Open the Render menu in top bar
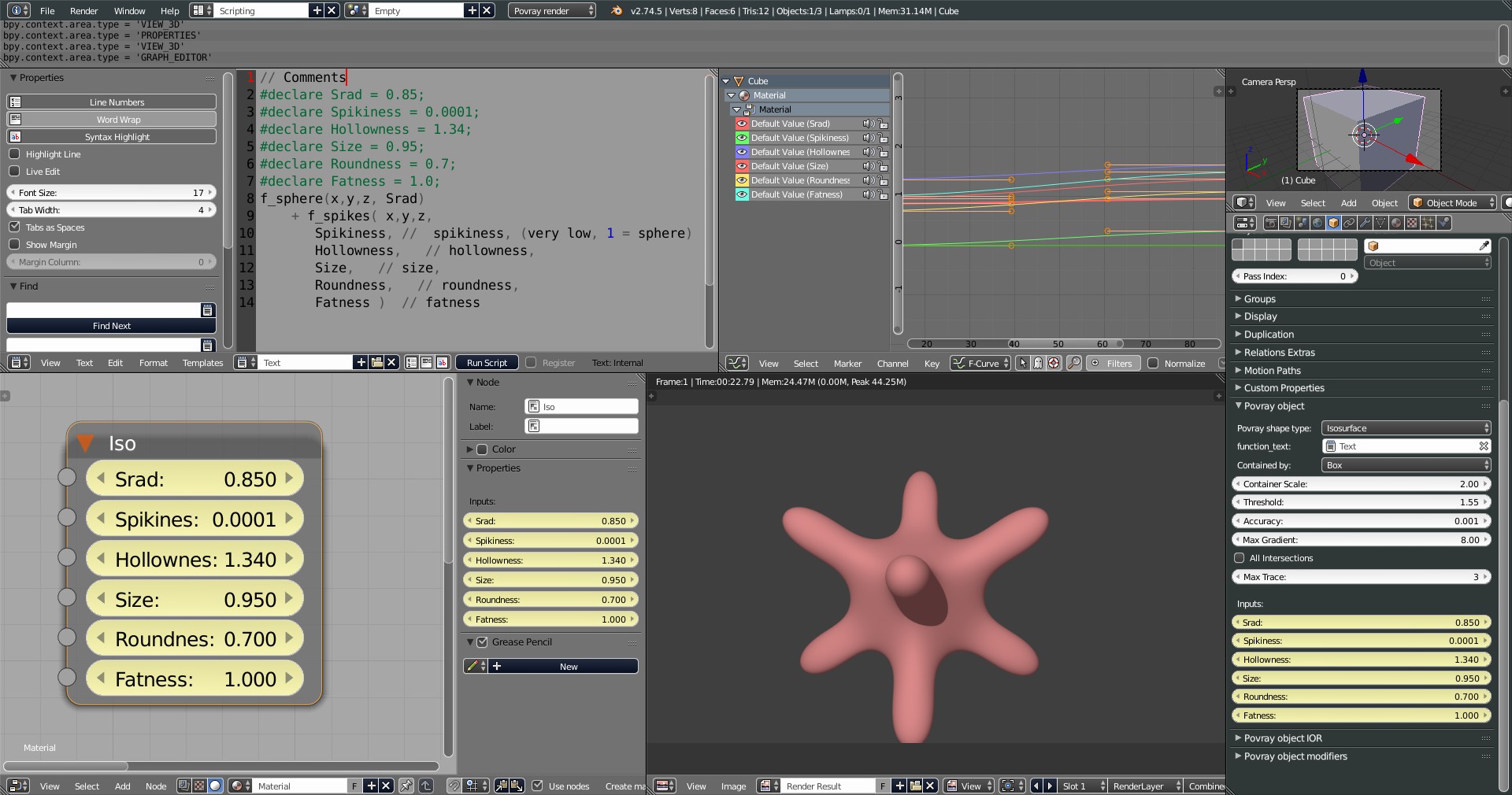This screenshot has height=795, width=1512. 83,11
